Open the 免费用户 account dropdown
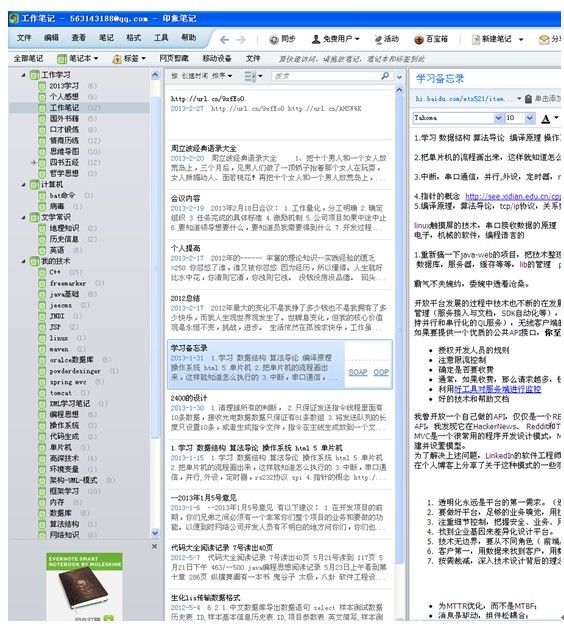The image size is (564, 629). 335,39
